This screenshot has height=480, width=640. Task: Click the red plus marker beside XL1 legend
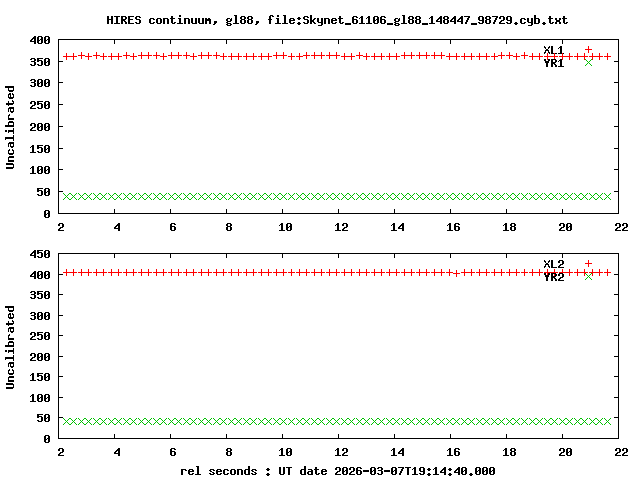(x=588, y=49)
